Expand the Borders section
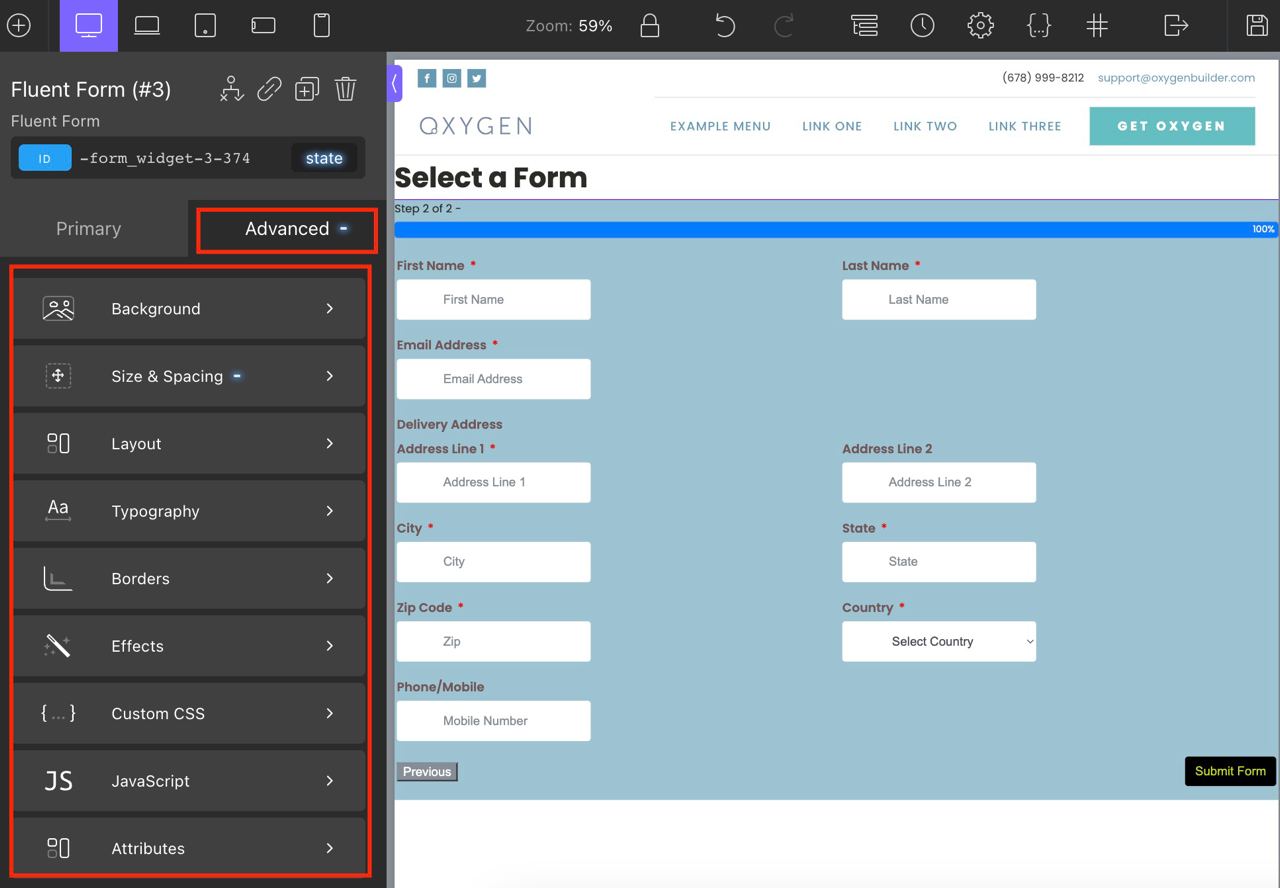This screenshot has width=1280, height=888. pos(190,578)
